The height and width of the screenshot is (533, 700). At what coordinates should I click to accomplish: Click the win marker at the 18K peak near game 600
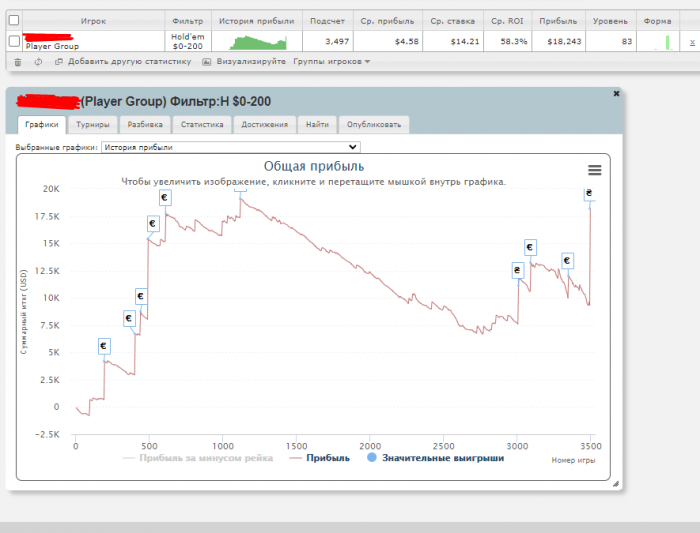[x=165, y=198]
